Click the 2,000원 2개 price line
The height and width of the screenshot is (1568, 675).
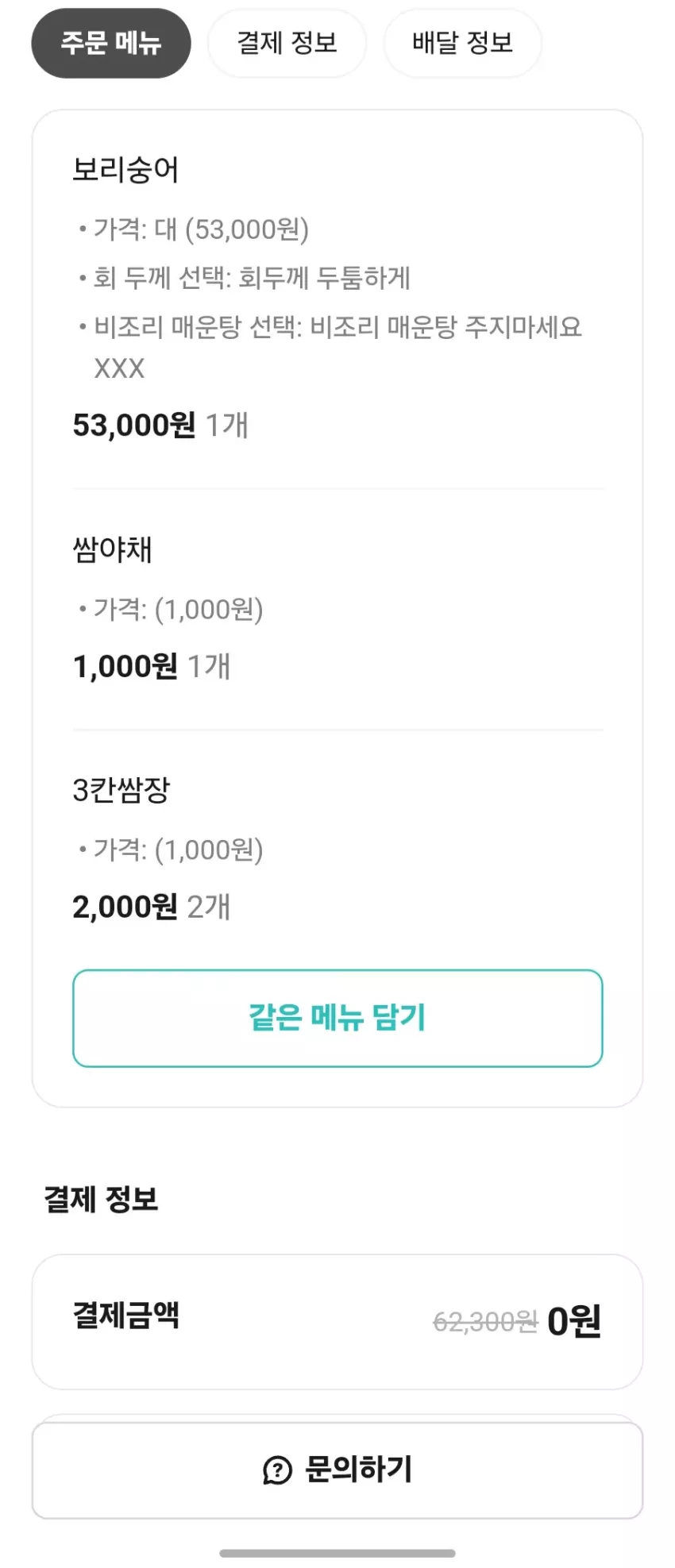[152, 907]
